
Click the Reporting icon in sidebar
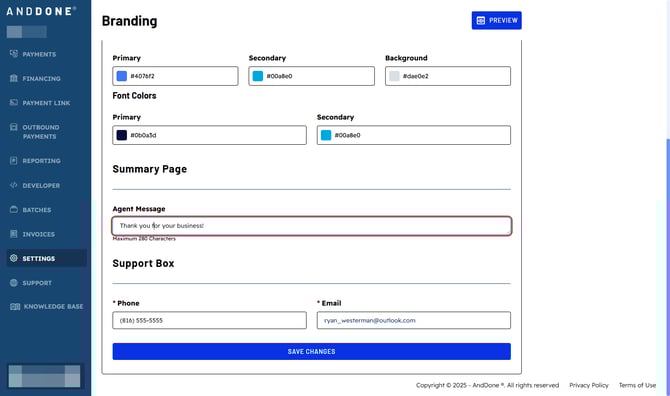coord(14,161)
